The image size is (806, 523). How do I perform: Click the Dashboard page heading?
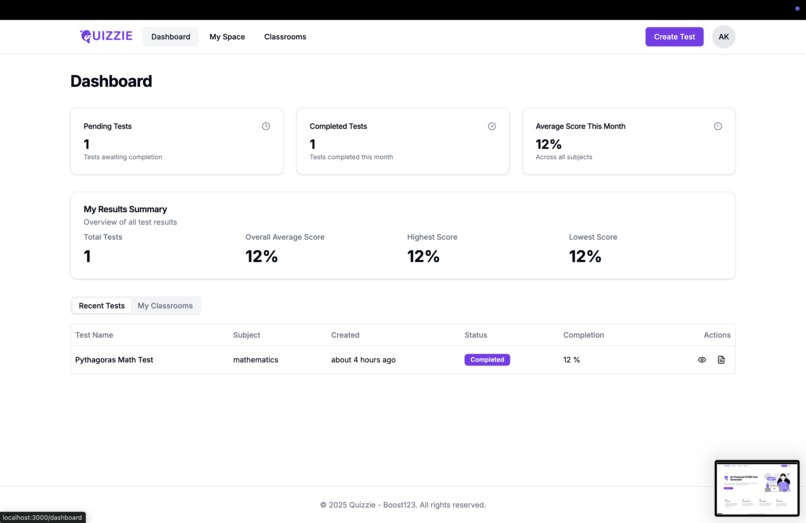[111, 81]
